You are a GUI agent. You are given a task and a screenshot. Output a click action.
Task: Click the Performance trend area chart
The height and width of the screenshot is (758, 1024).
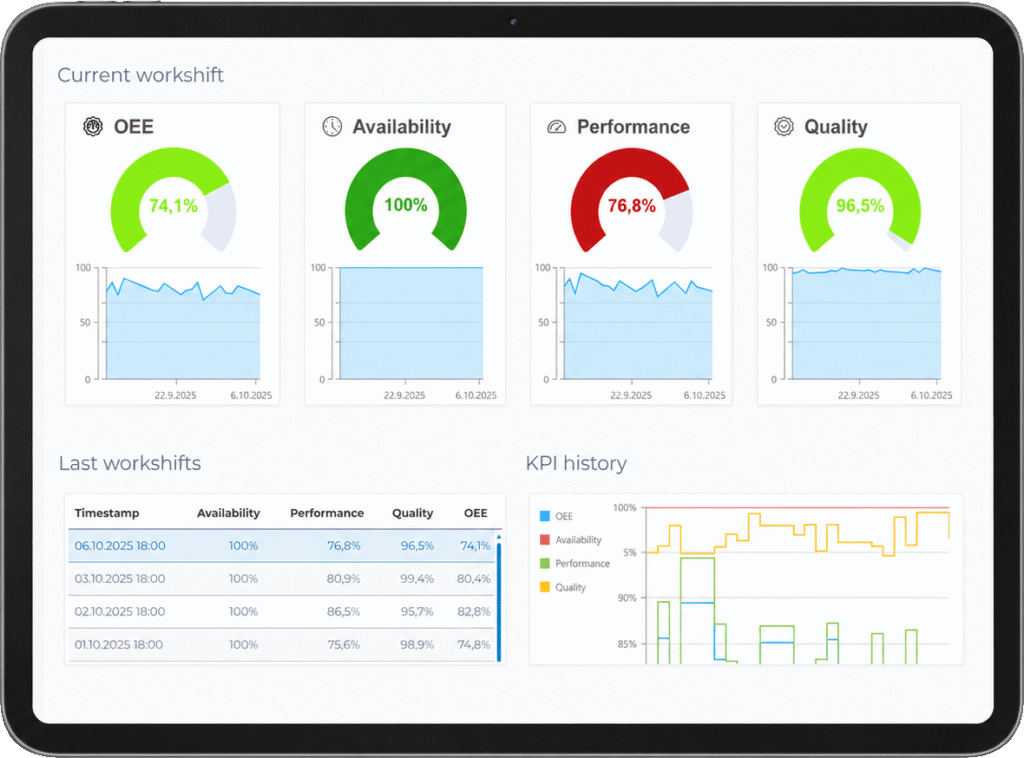(x=638, y=323)
